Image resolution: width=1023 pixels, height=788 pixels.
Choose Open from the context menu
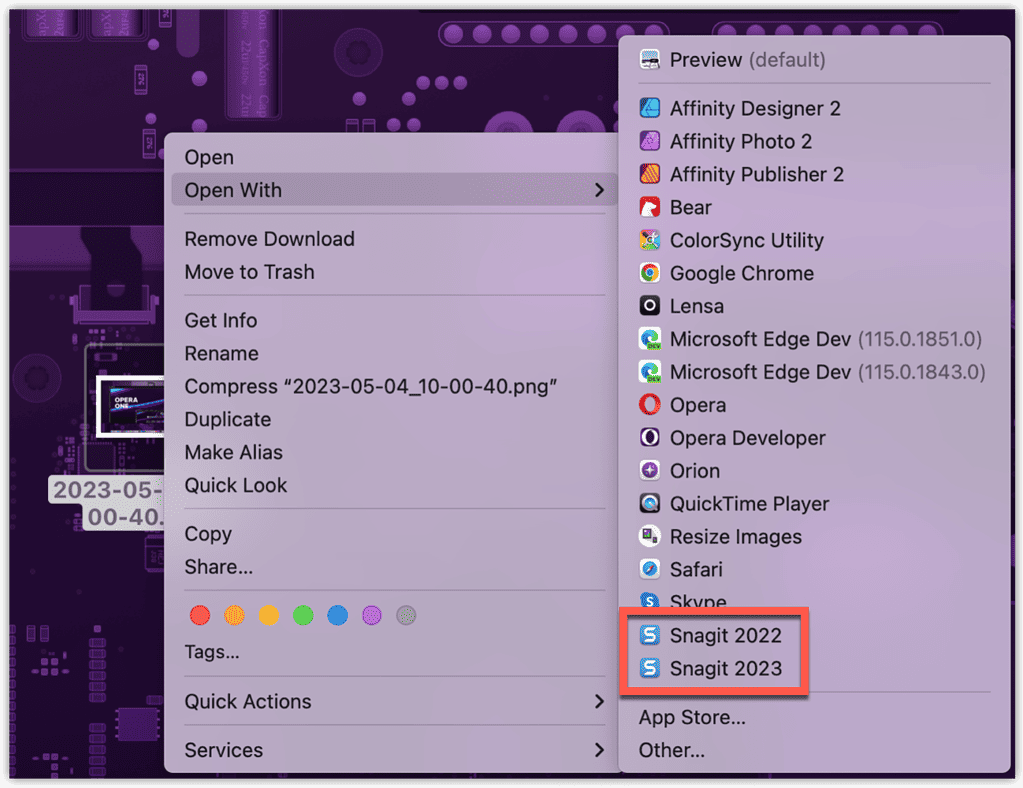(209, 157)
